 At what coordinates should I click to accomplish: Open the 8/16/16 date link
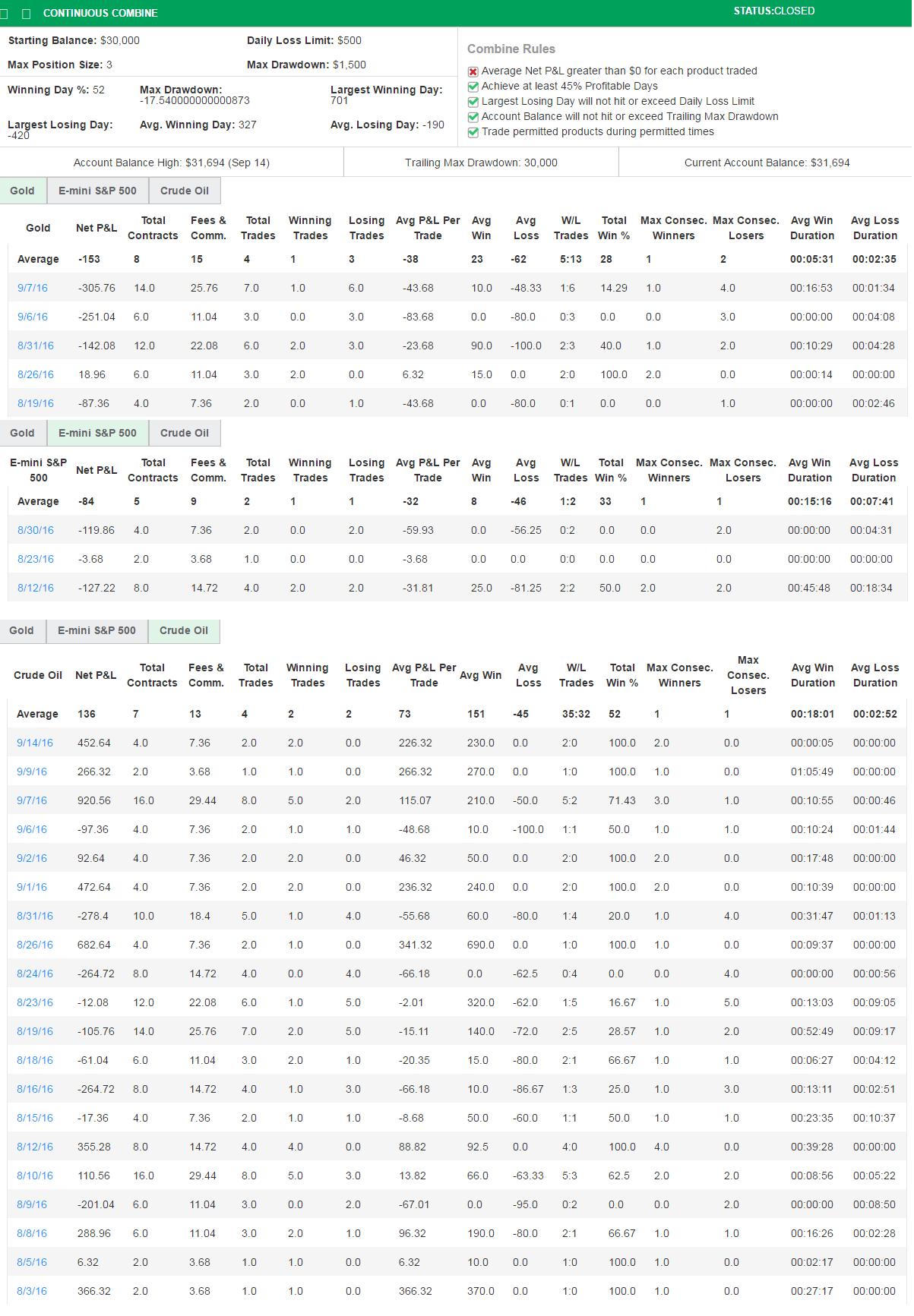tap(35, 1089)
